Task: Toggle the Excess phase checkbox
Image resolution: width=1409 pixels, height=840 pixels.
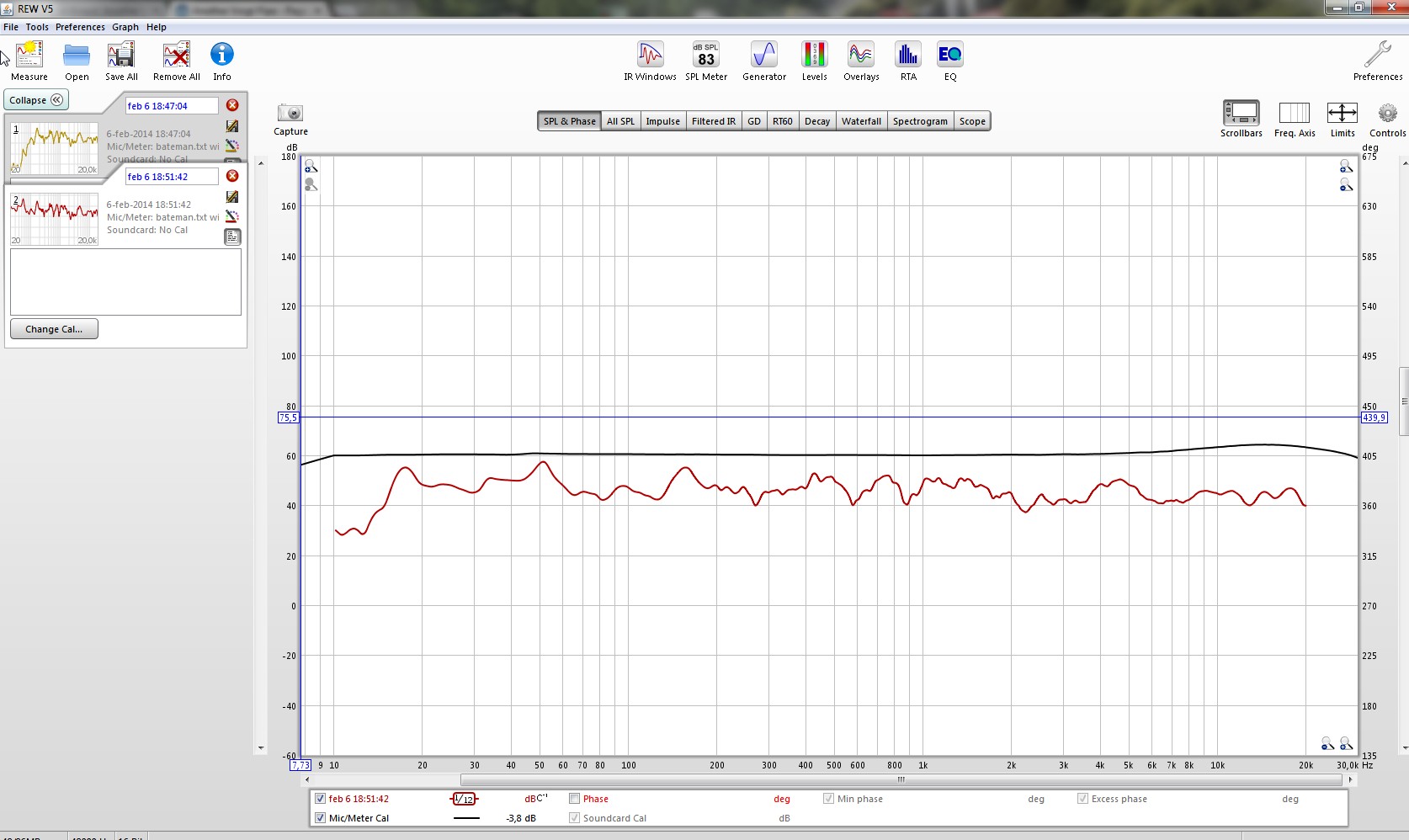Action: [1082, 799]
